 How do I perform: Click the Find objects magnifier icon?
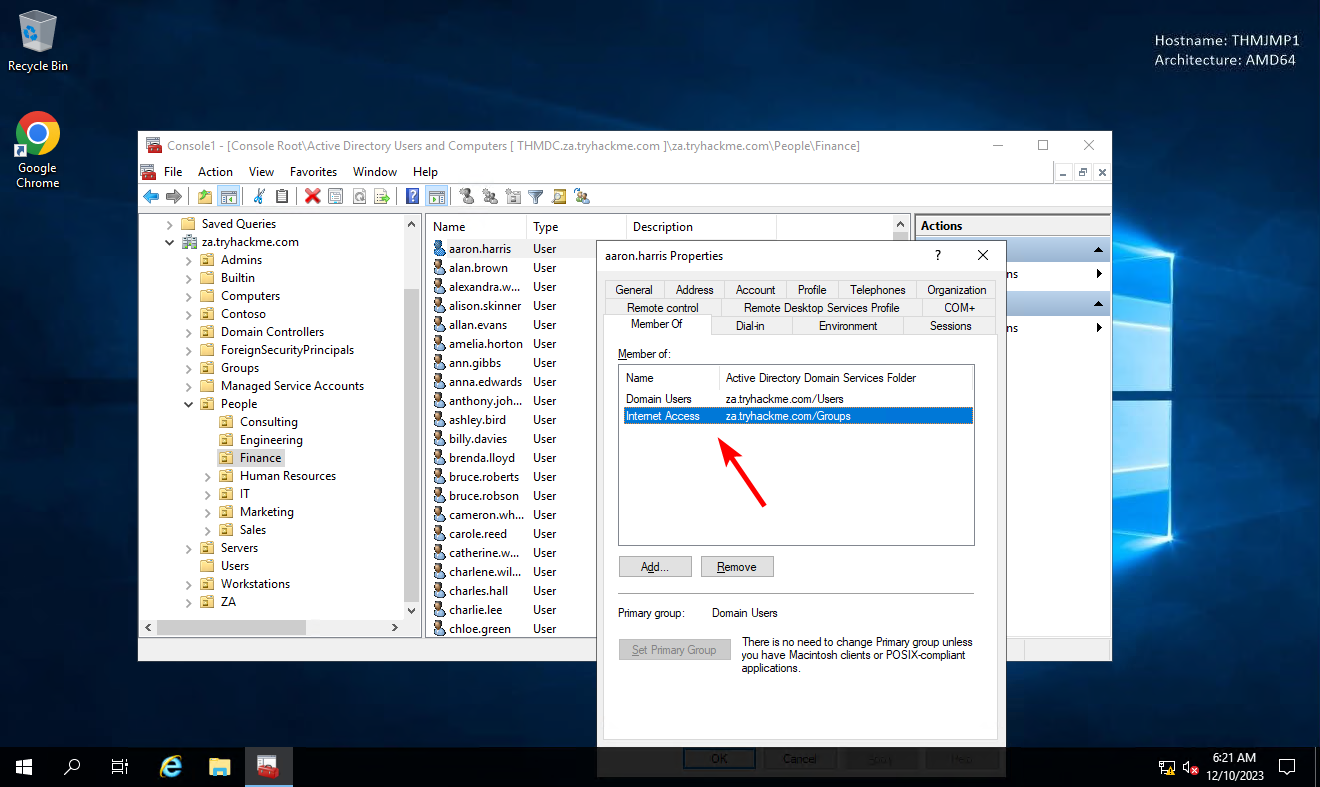click(x=559, y=197)
